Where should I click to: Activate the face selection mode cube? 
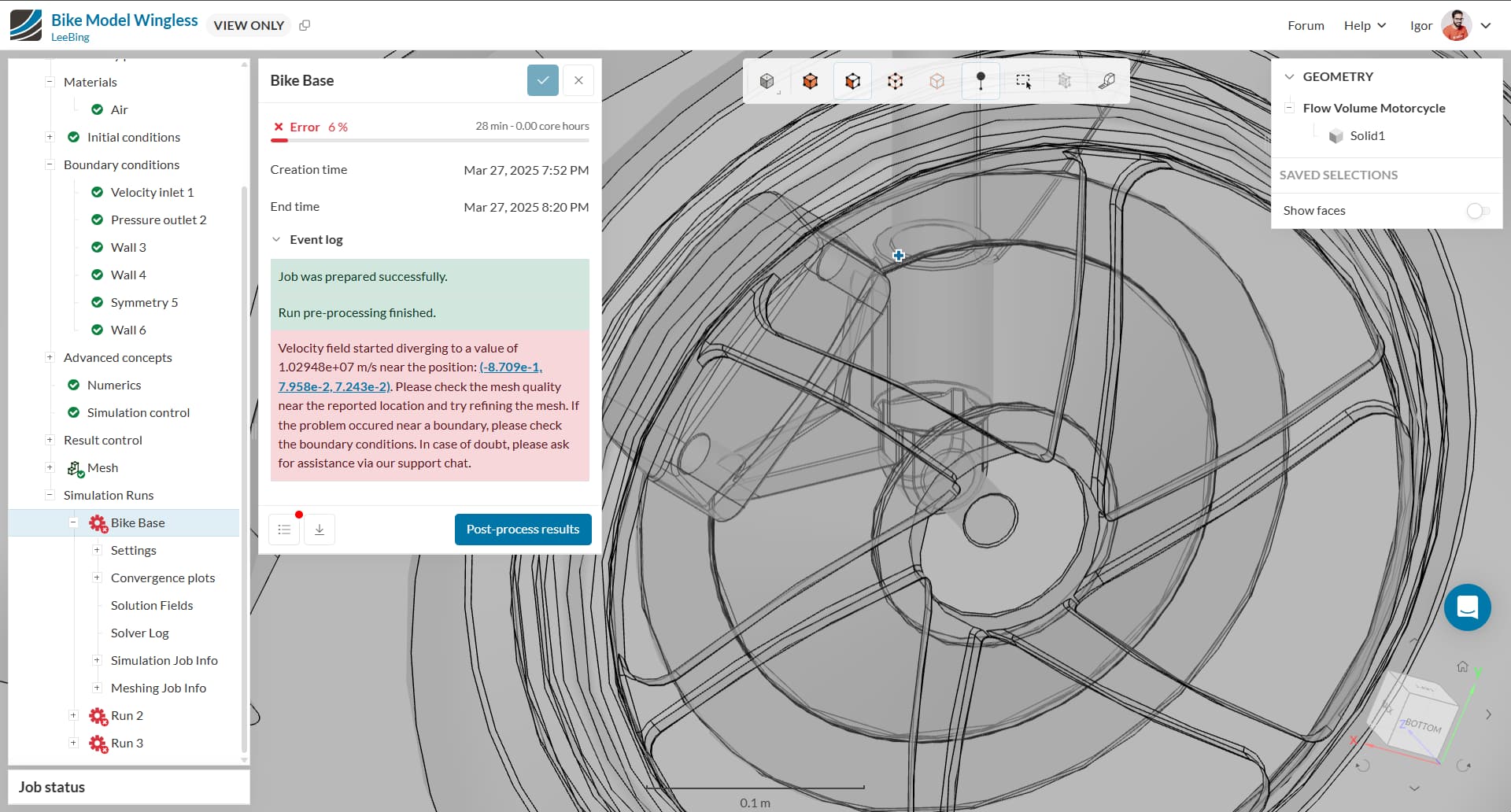(x=852, y=81)
